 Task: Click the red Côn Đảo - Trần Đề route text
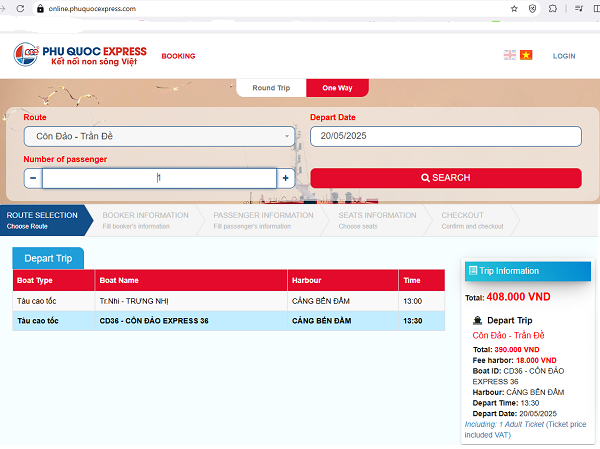point(508,336)
